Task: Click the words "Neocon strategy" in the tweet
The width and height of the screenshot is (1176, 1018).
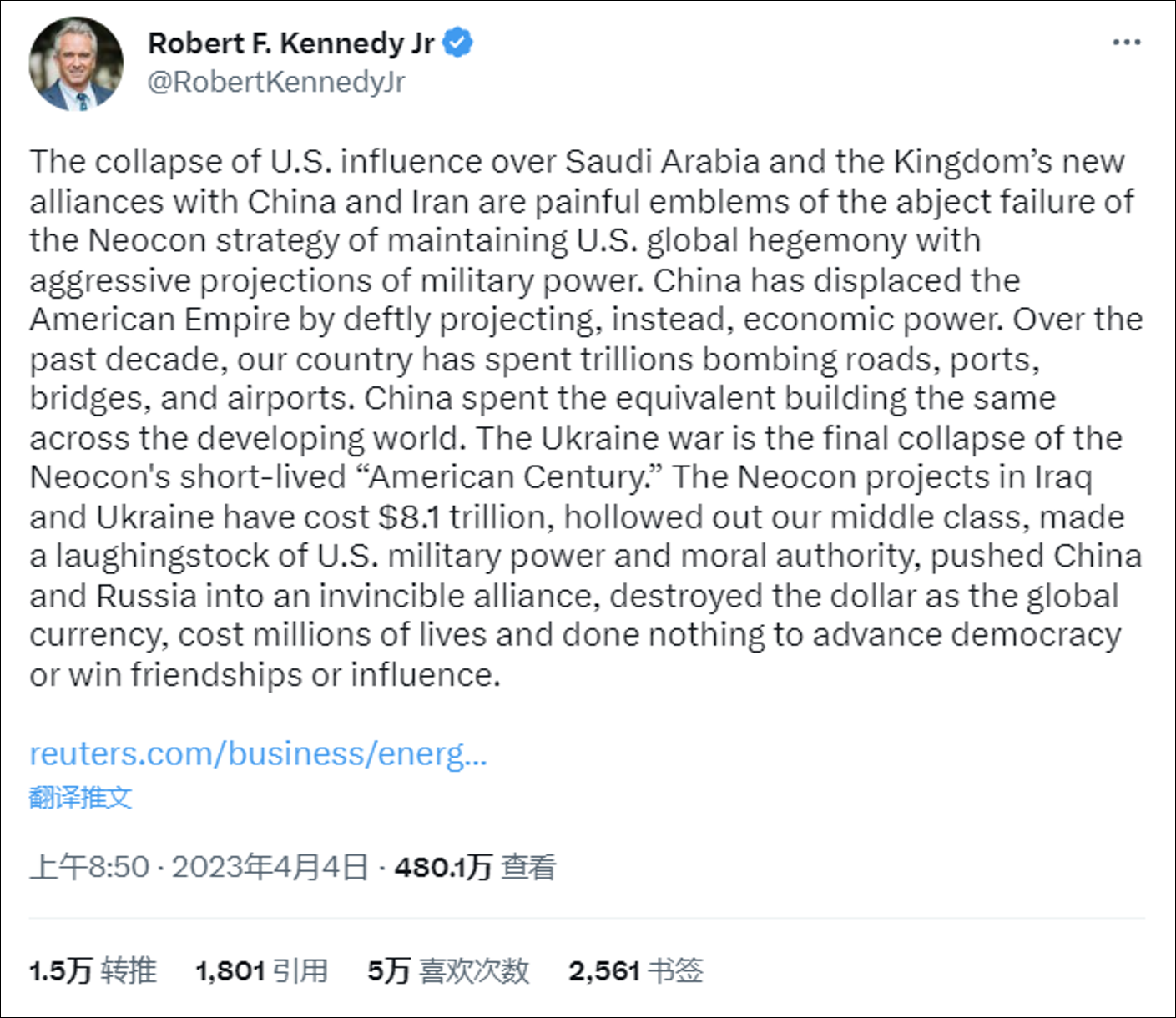Action: click(x=213, y=240)
